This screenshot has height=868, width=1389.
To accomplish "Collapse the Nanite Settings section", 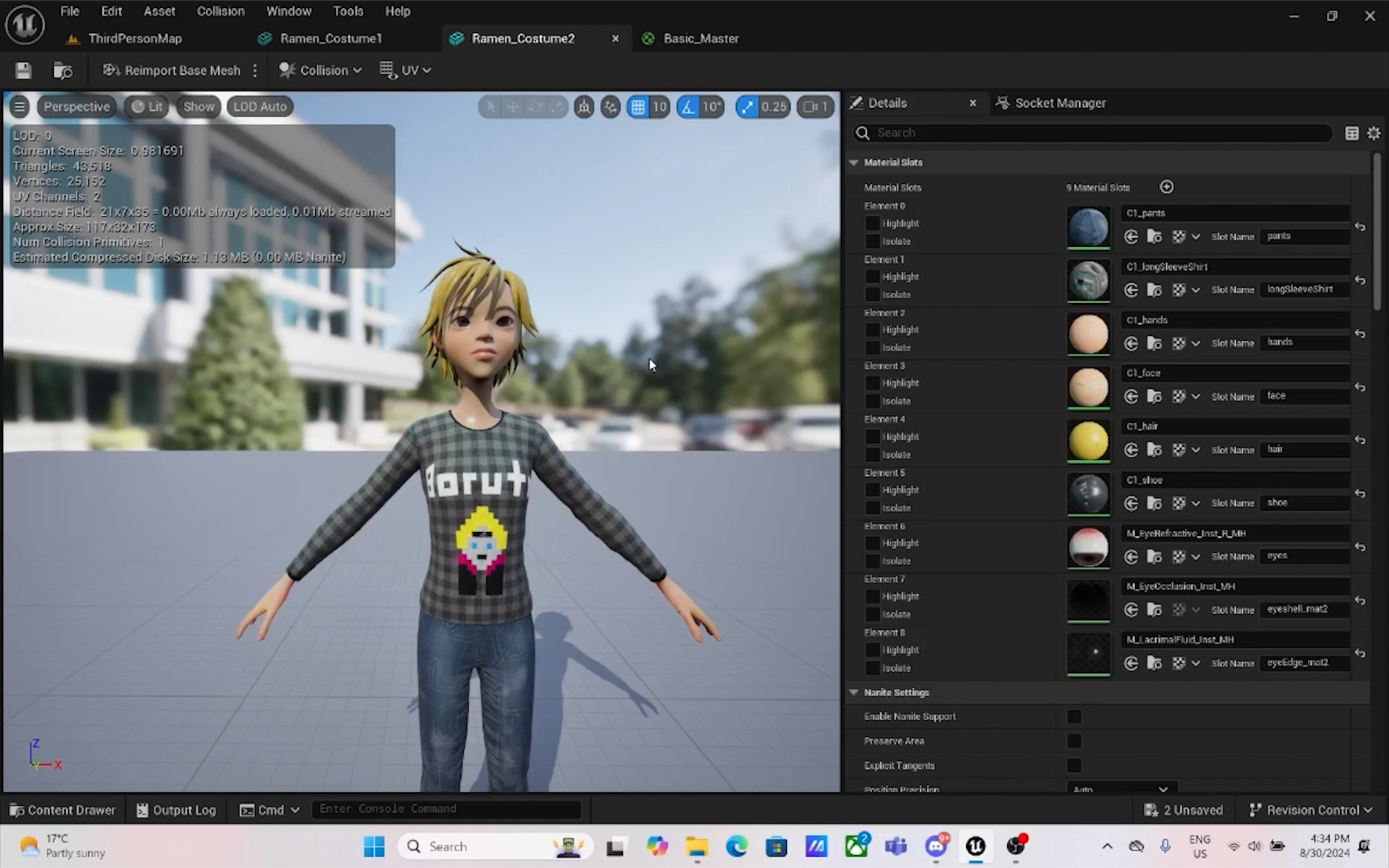I will pyautogui.click(x=854, y=693).
